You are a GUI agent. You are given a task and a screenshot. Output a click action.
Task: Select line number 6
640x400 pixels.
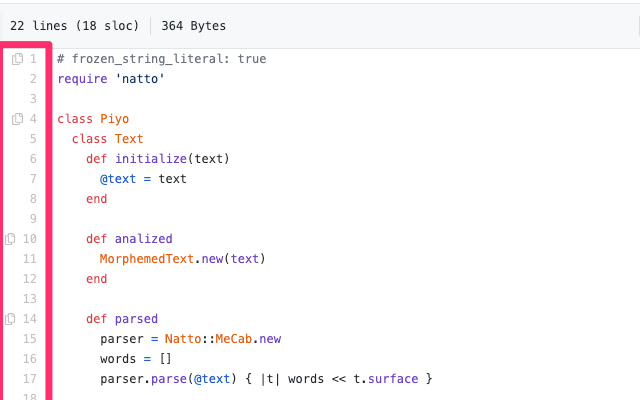coord(33,159)
